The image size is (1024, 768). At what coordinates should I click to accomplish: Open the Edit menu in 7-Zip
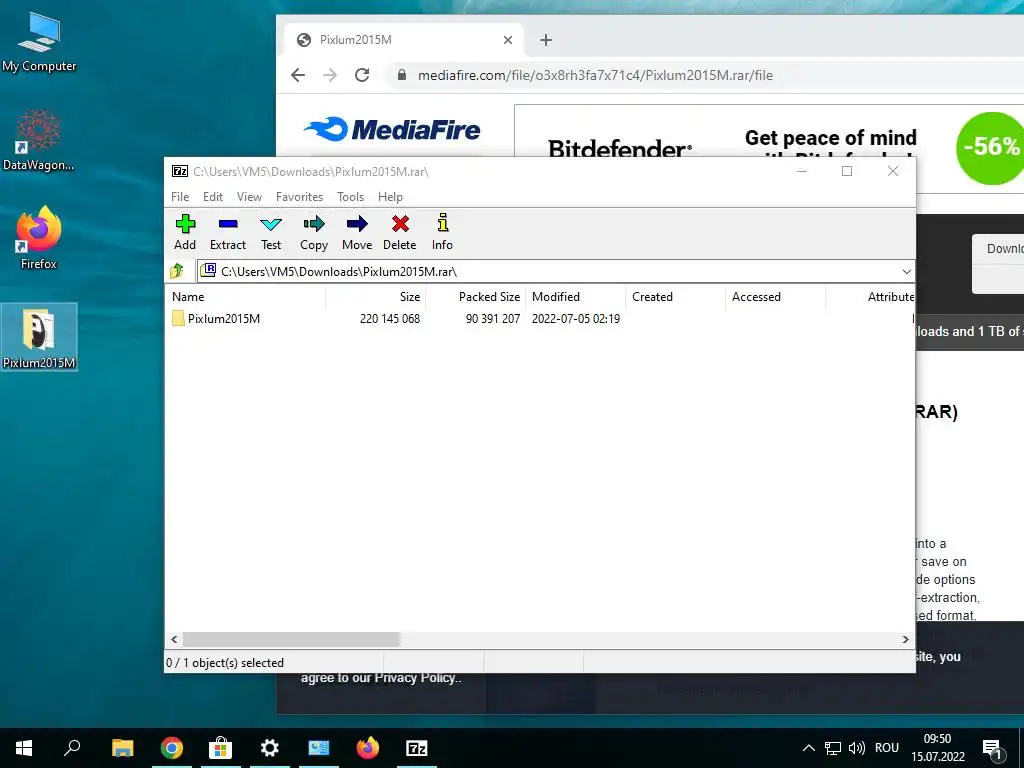tap(213, 197)
